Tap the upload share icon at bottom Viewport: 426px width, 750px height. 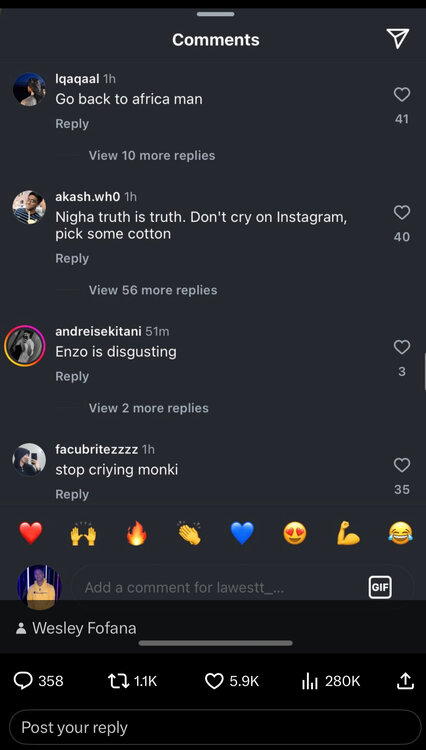tap(405, 681)
